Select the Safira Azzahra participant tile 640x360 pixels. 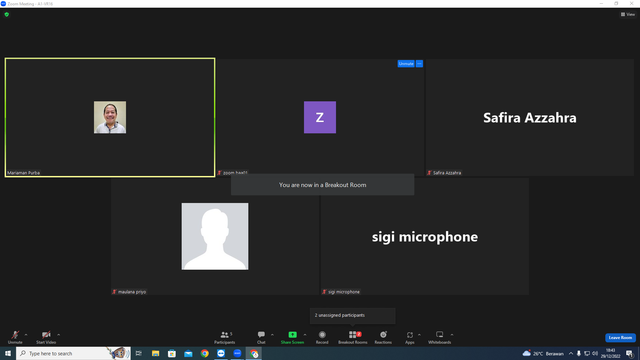pyautogui.click(x=530, y=118)
